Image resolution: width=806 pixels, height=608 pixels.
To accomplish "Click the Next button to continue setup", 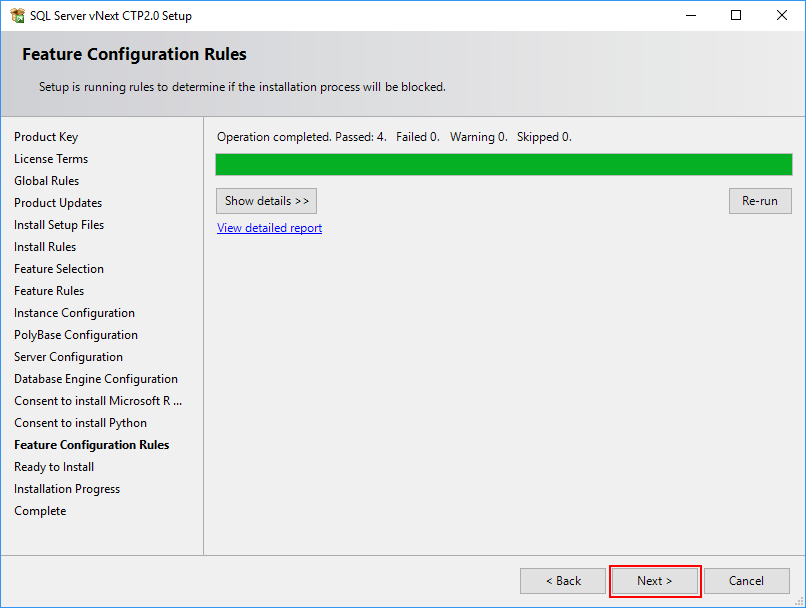I will tap(654, 581).
